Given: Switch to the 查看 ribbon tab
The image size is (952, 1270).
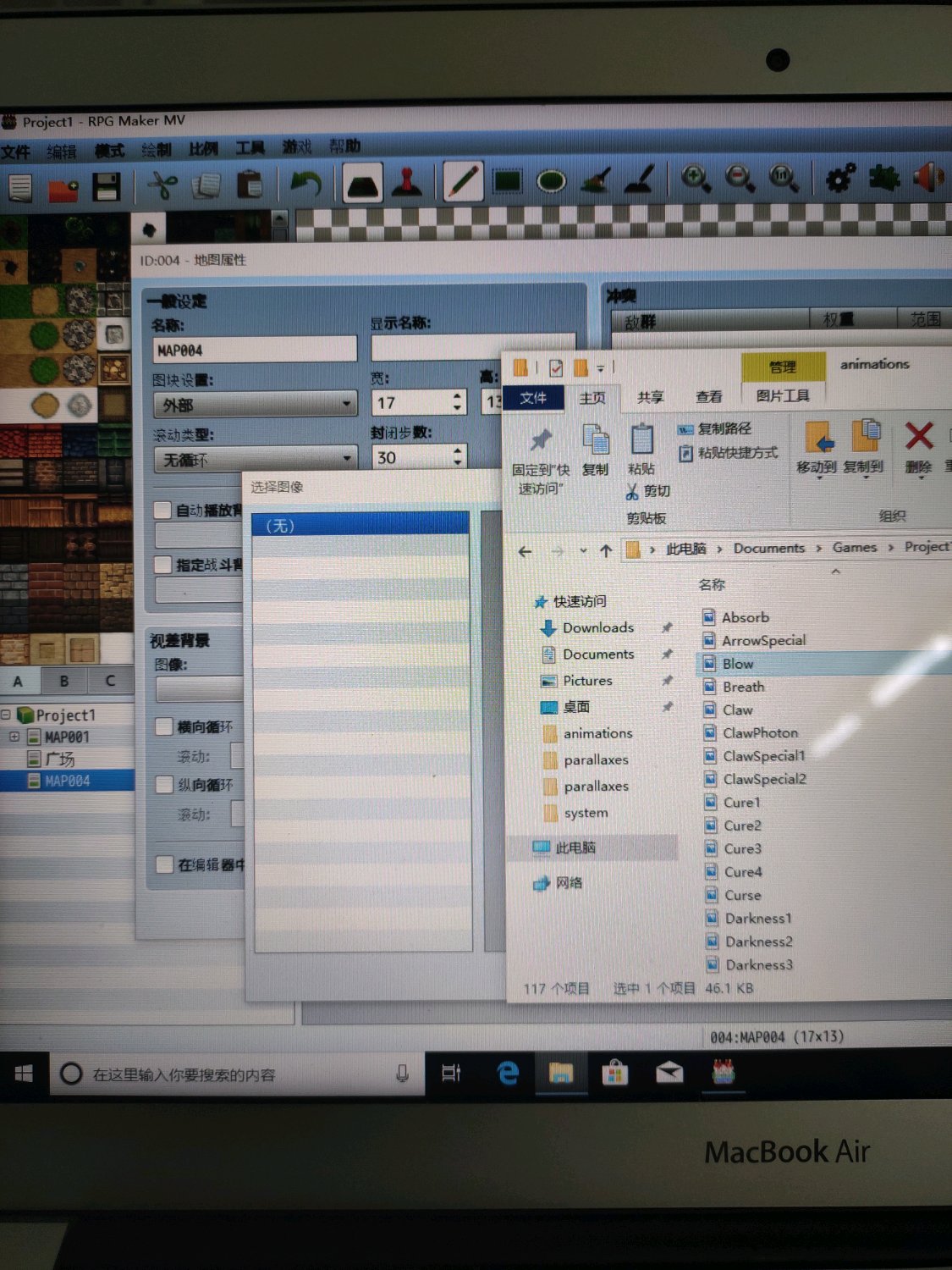Looking at the screenshot, I should [708, 396].
